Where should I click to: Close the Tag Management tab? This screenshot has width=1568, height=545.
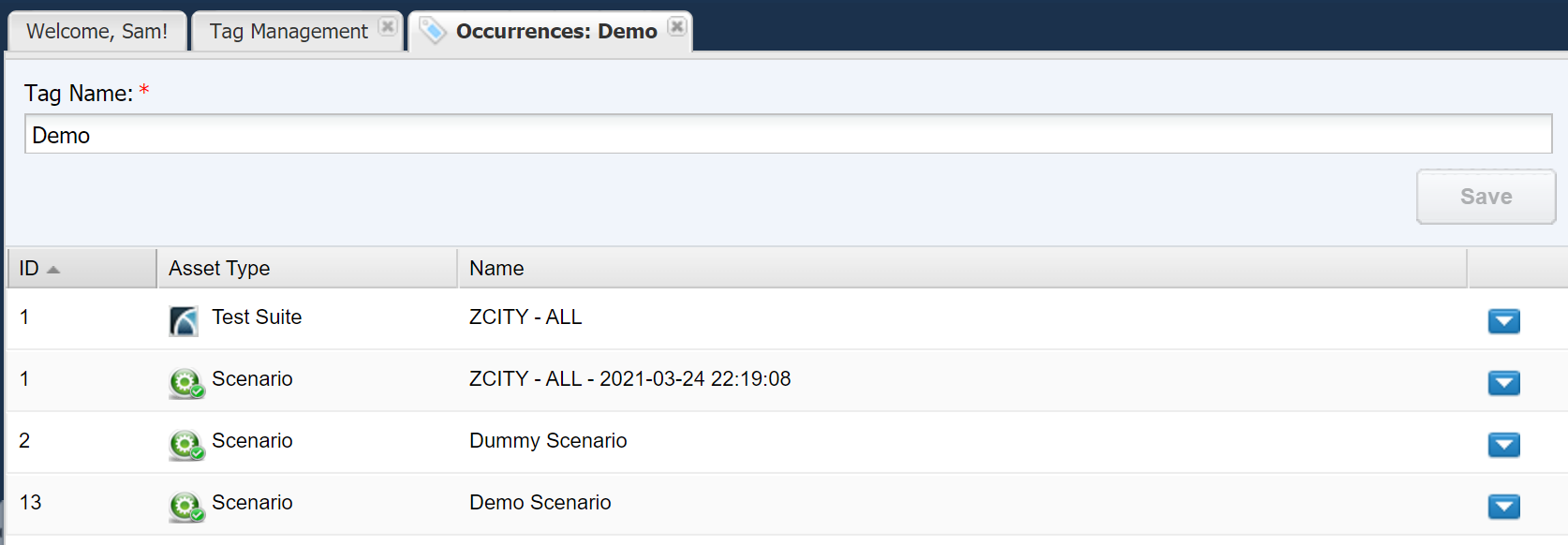pos(387,27)
